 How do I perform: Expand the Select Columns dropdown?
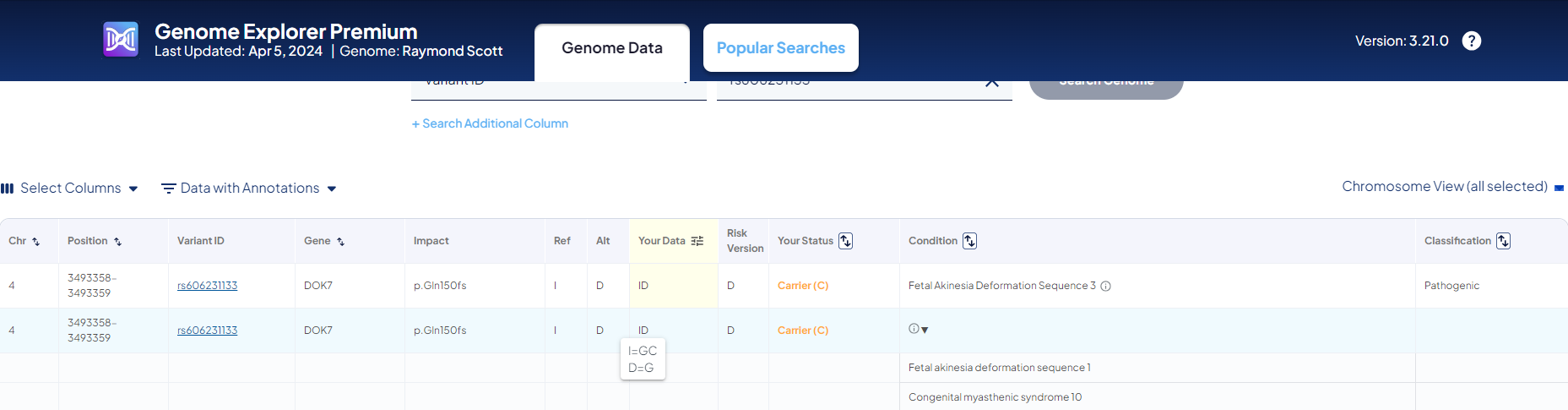70,189
